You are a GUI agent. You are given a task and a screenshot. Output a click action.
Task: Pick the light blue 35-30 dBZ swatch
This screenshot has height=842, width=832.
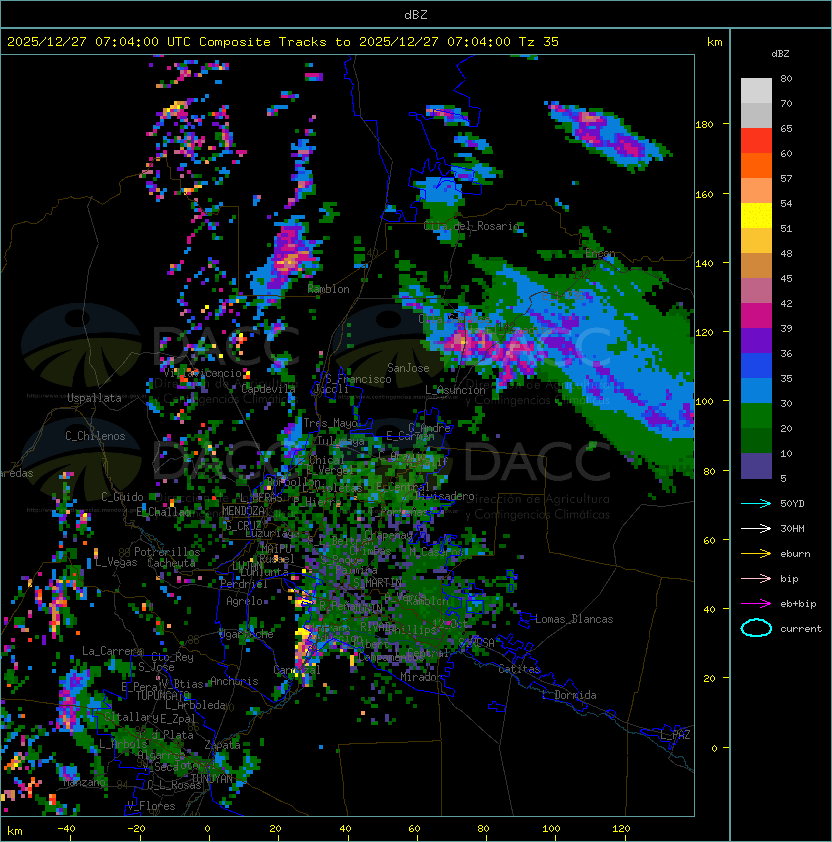(x=756, y=390)
